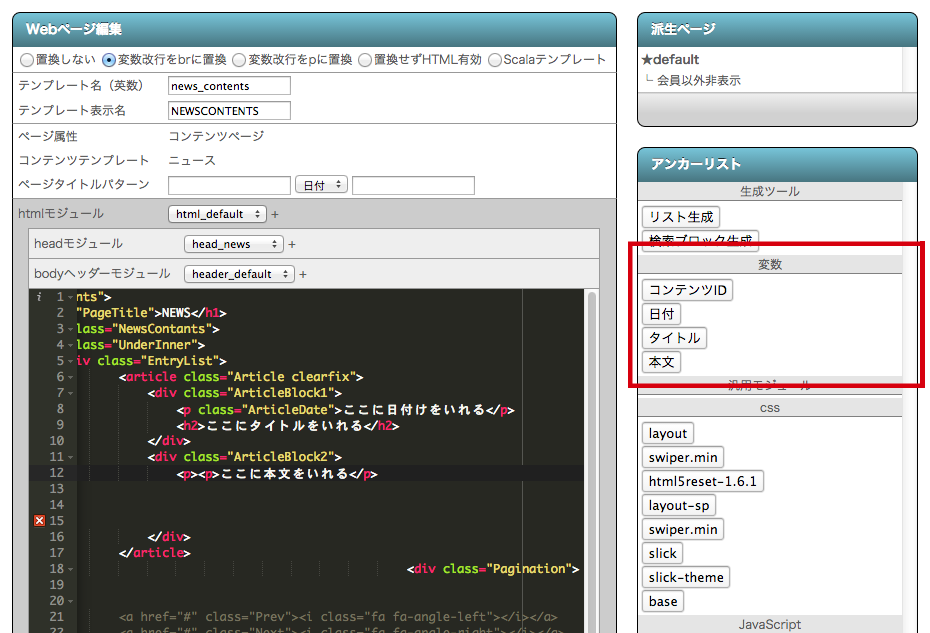Click the 生成ツール section header

coord(770,192)
